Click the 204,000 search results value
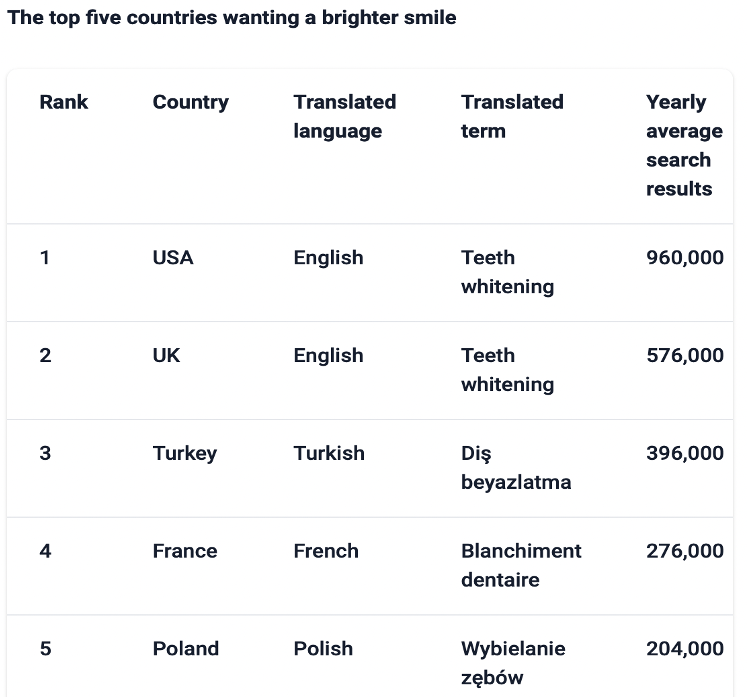 click(x=684, y=649)
